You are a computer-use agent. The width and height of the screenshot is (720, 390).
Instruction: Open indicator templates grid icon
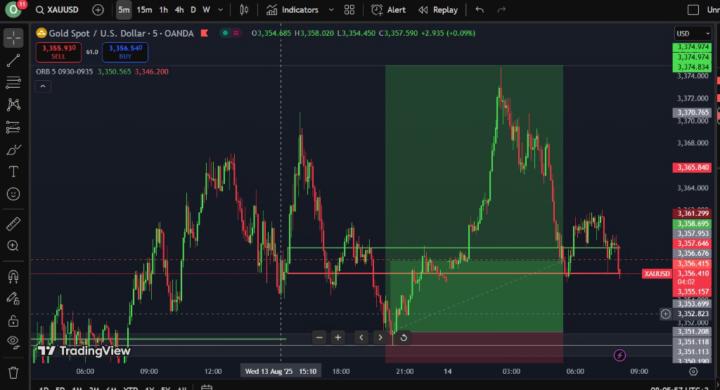click(x=349, y=10)
